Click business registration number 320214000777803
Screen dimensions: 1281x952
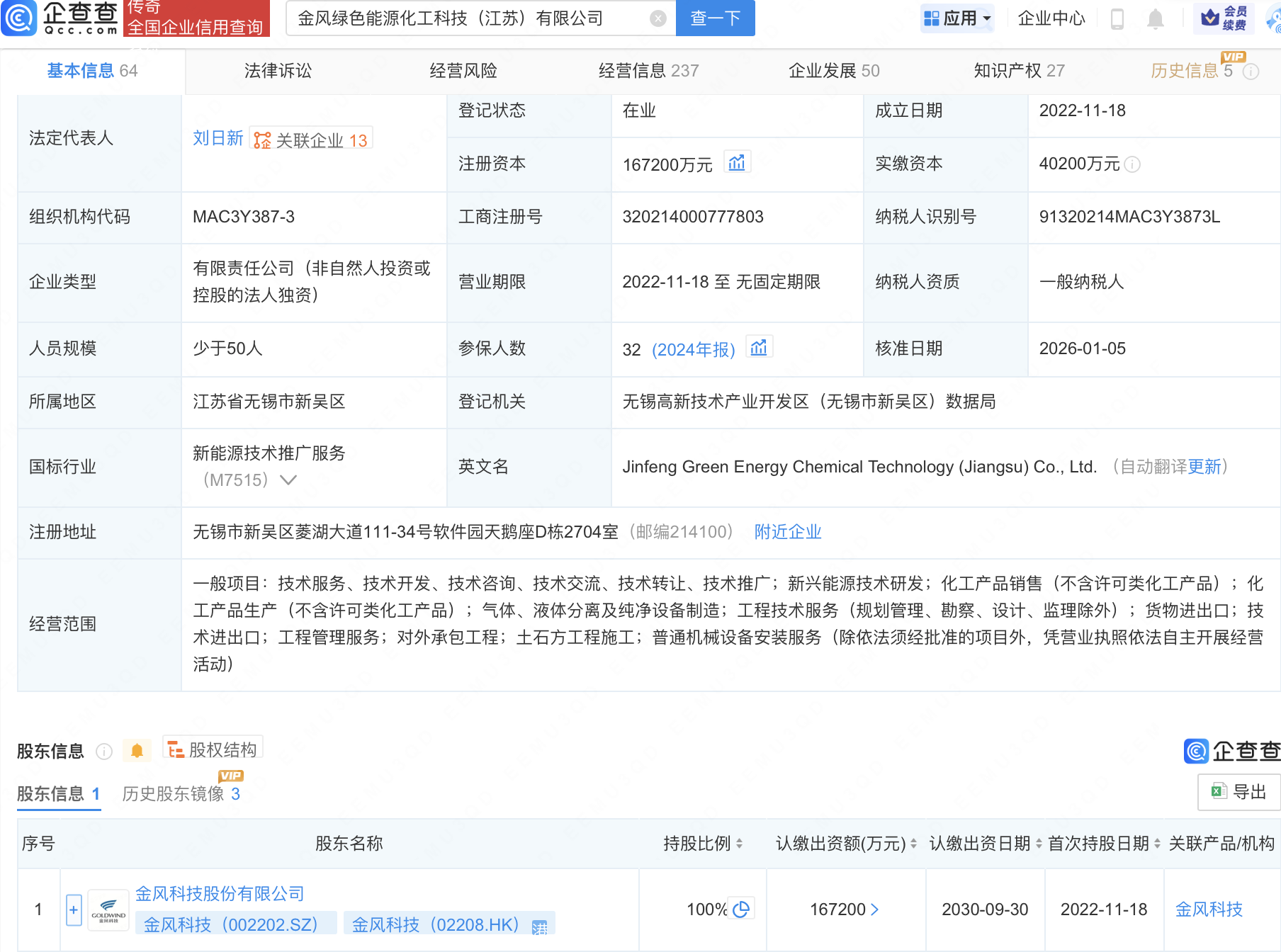(693, 217)
